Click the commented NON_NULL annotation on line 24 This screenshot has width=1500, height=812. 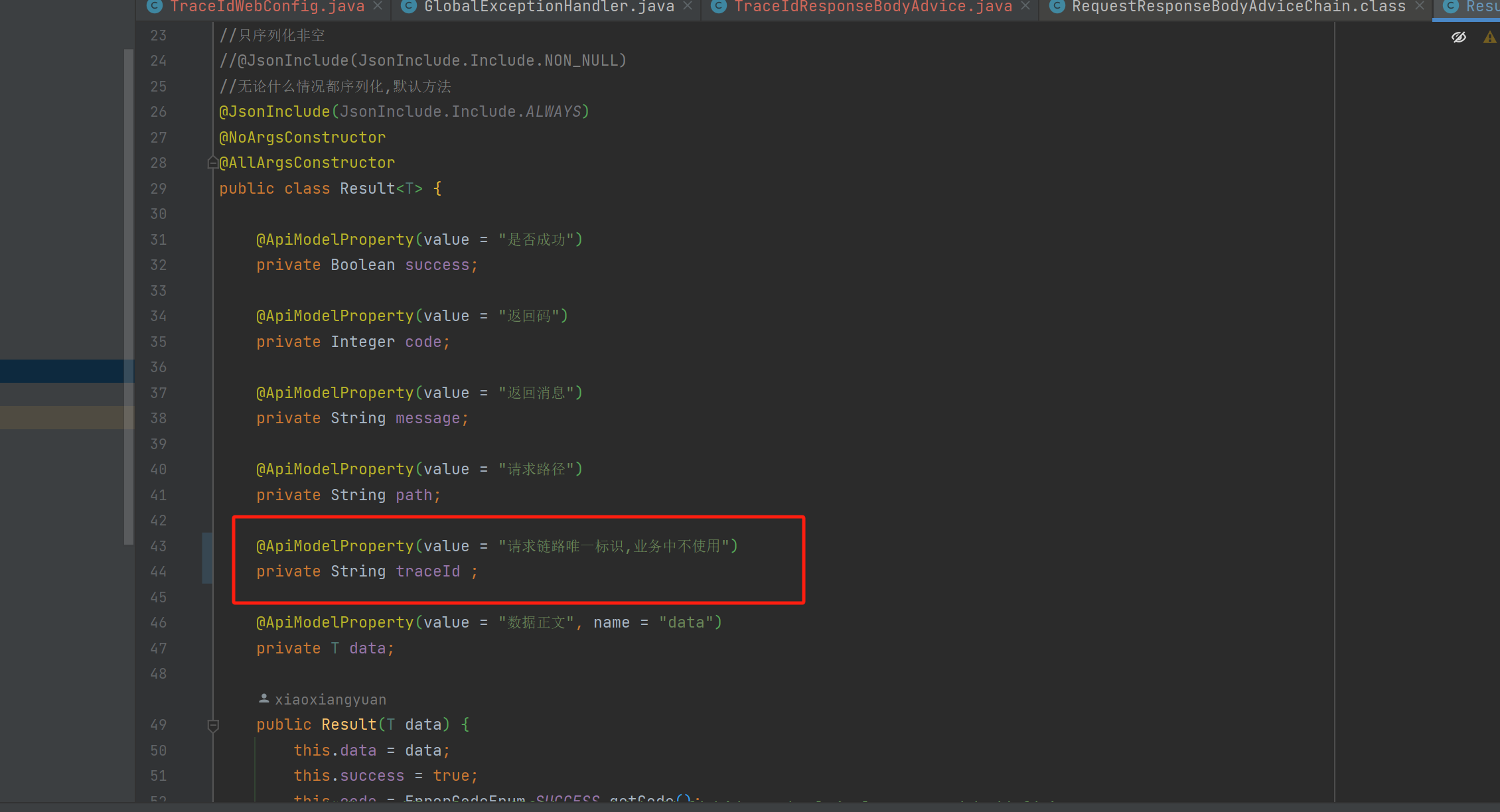[423, 60]
